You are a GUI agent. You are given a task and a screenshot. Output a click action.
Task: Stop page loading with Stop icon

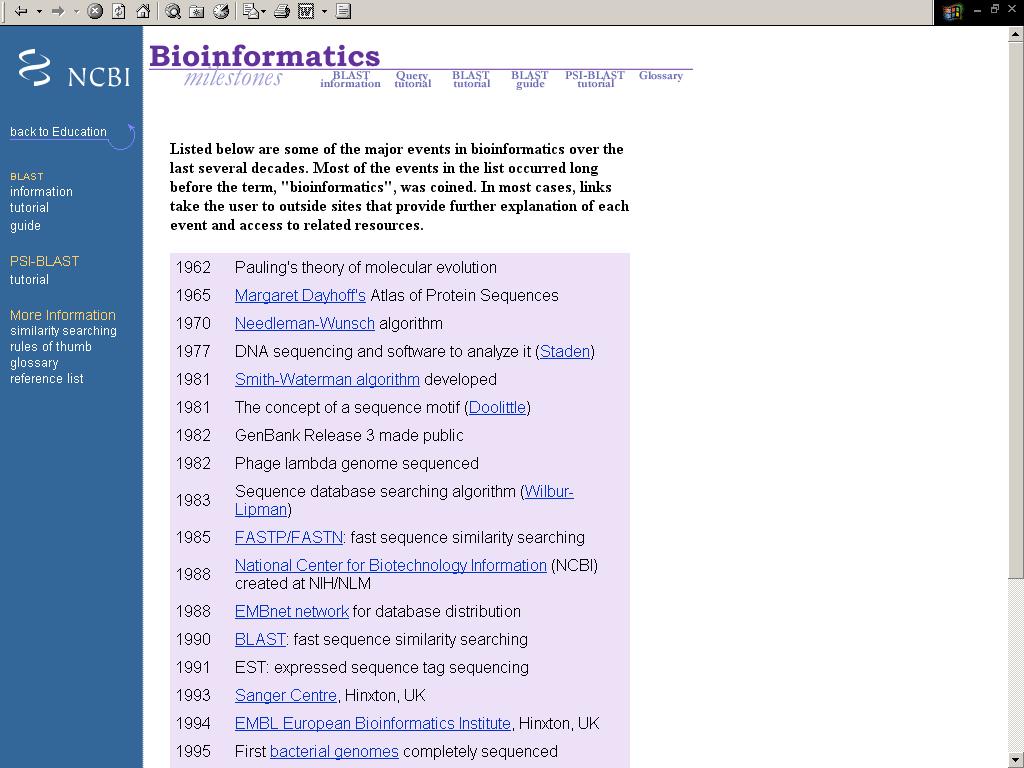coord(95,11)
